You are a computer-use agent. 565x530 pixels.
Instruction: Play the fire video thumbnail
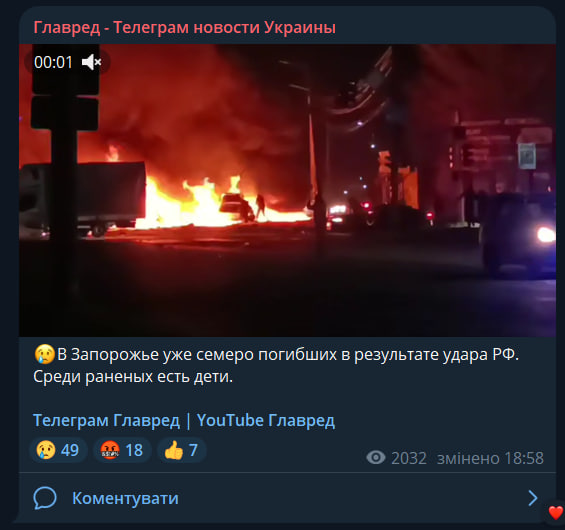[x=287, y=190]
